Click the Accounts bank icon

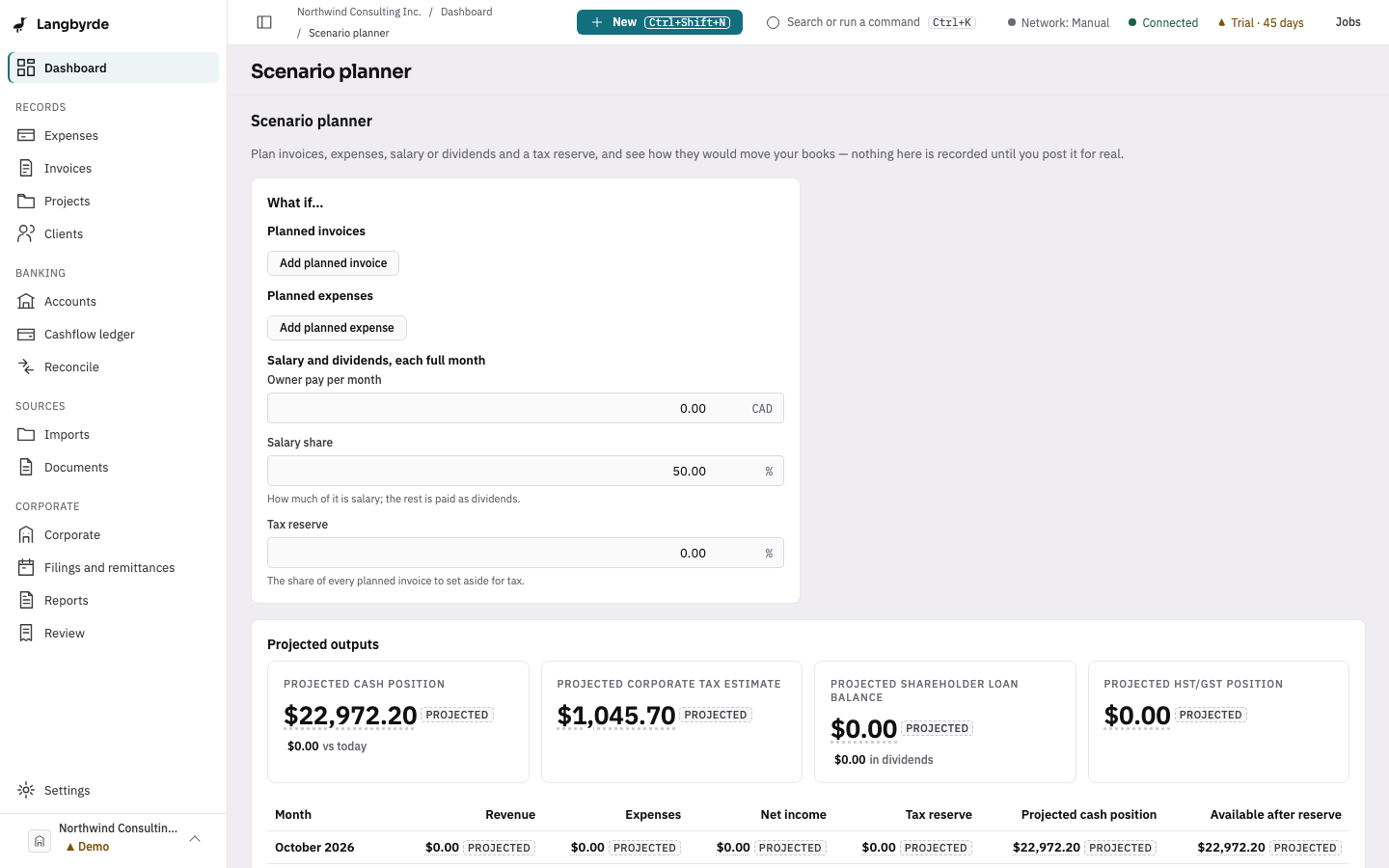click(26, 301)
